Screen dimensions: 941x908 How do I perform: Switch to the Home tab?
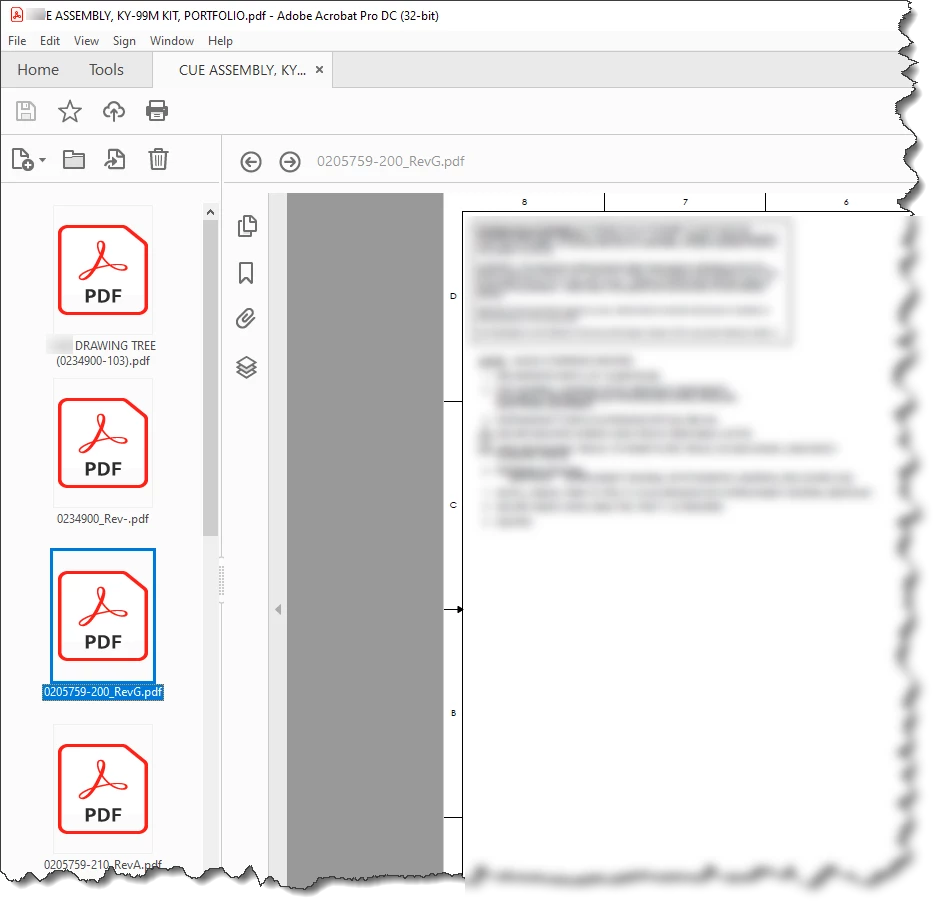[x=38, y=70]
